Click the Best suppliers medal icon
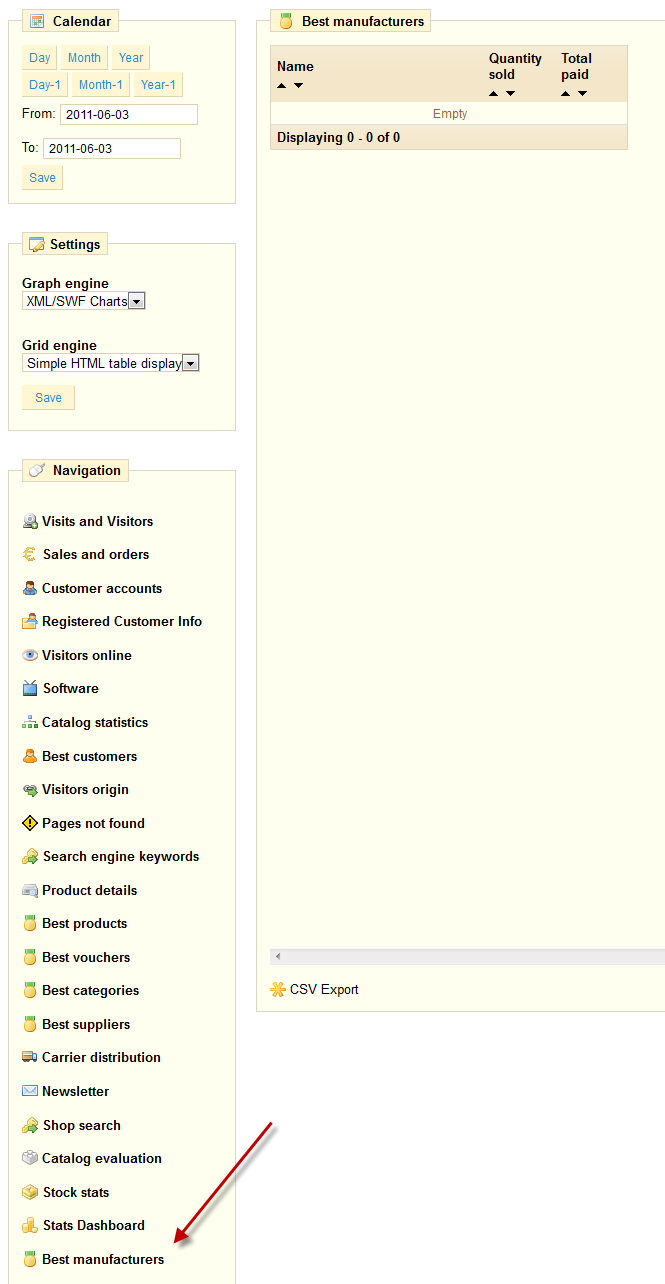The height and width of the screenshot is (1284, 665). click(x=30, y=1024)
